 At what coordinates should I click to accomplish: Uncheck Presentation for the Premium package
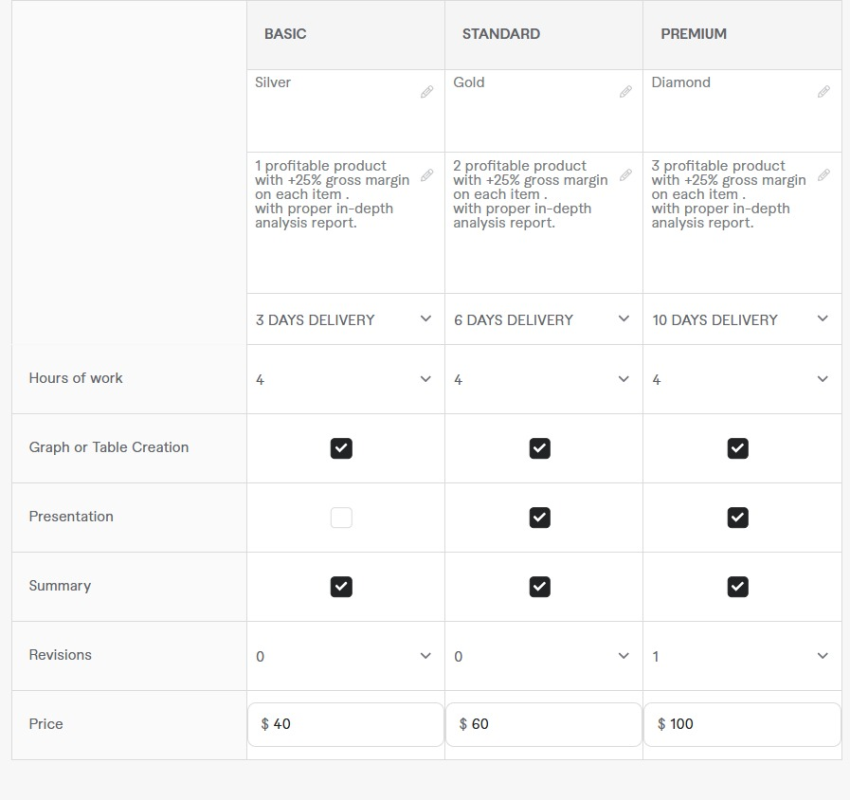click(738, 518)
